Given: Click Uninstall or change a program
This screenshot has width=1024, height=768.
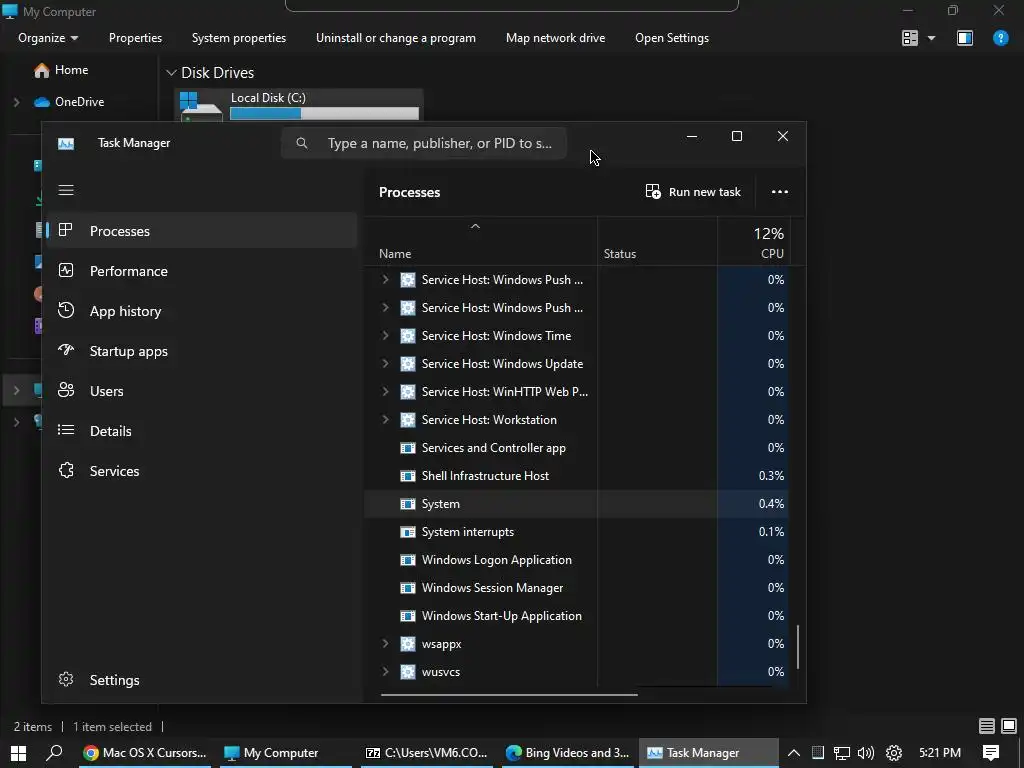Looking at the screenshot, I should 396,38.
